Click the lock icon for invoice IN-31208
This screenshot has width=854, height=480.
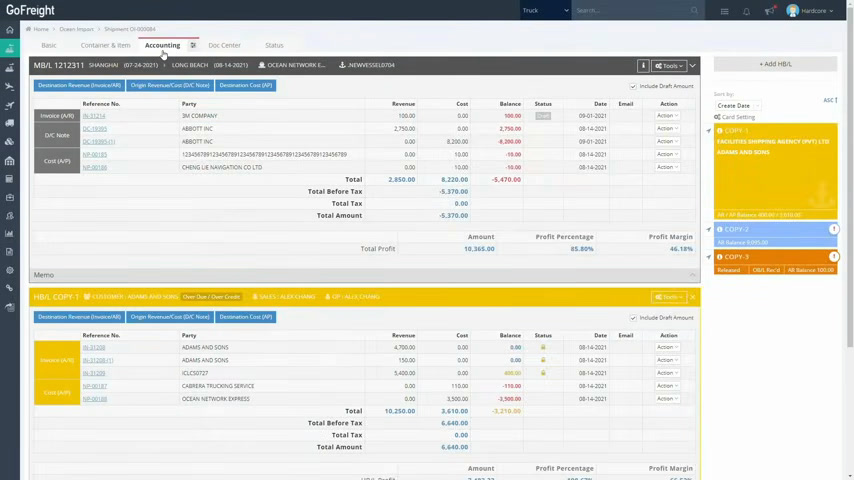542,347
